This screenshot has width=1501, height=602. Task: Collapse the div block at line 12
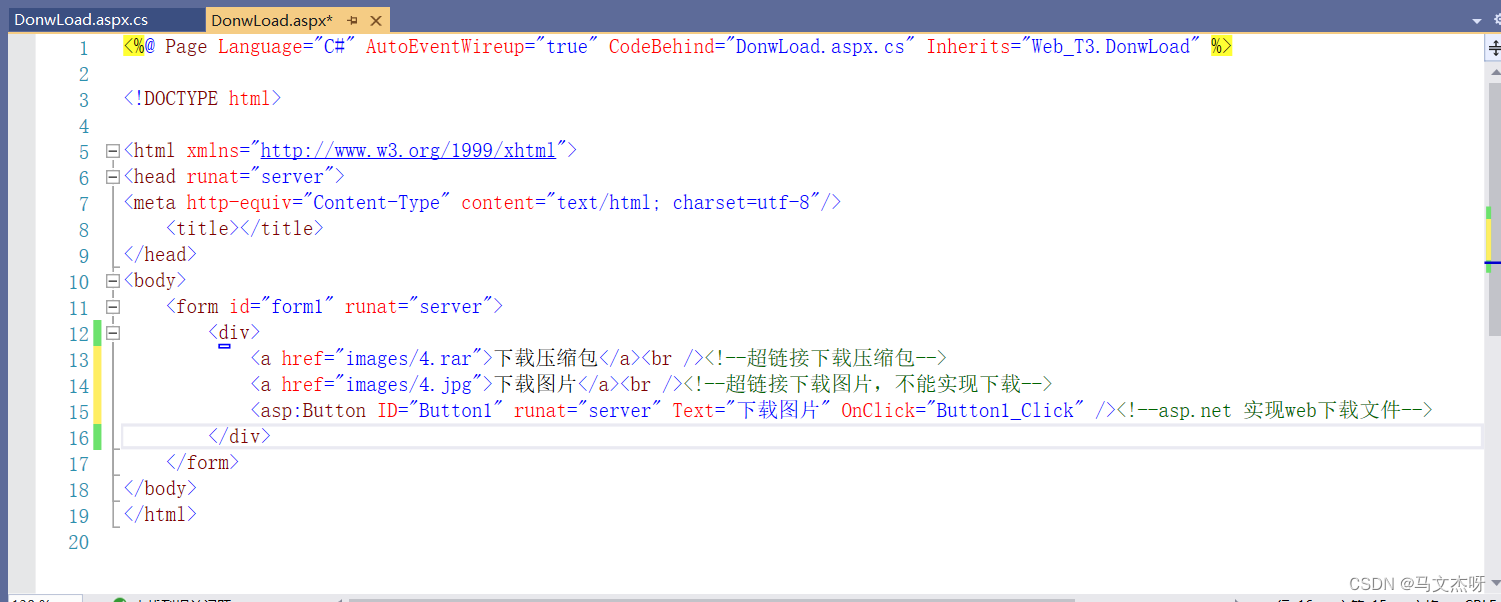tap(112, 332)
